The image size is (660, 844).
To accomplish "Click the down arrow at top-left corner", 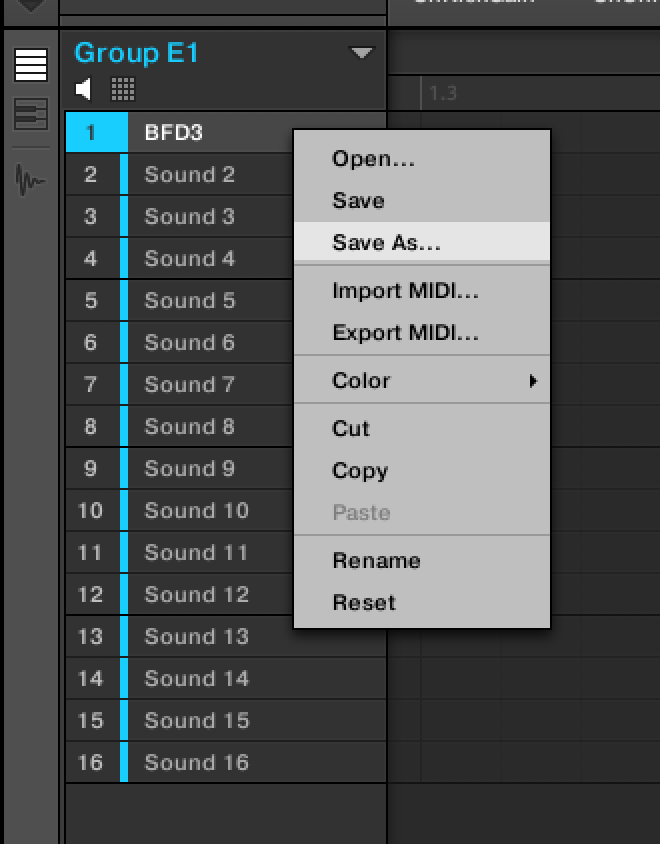I will (x=31, y=5).
